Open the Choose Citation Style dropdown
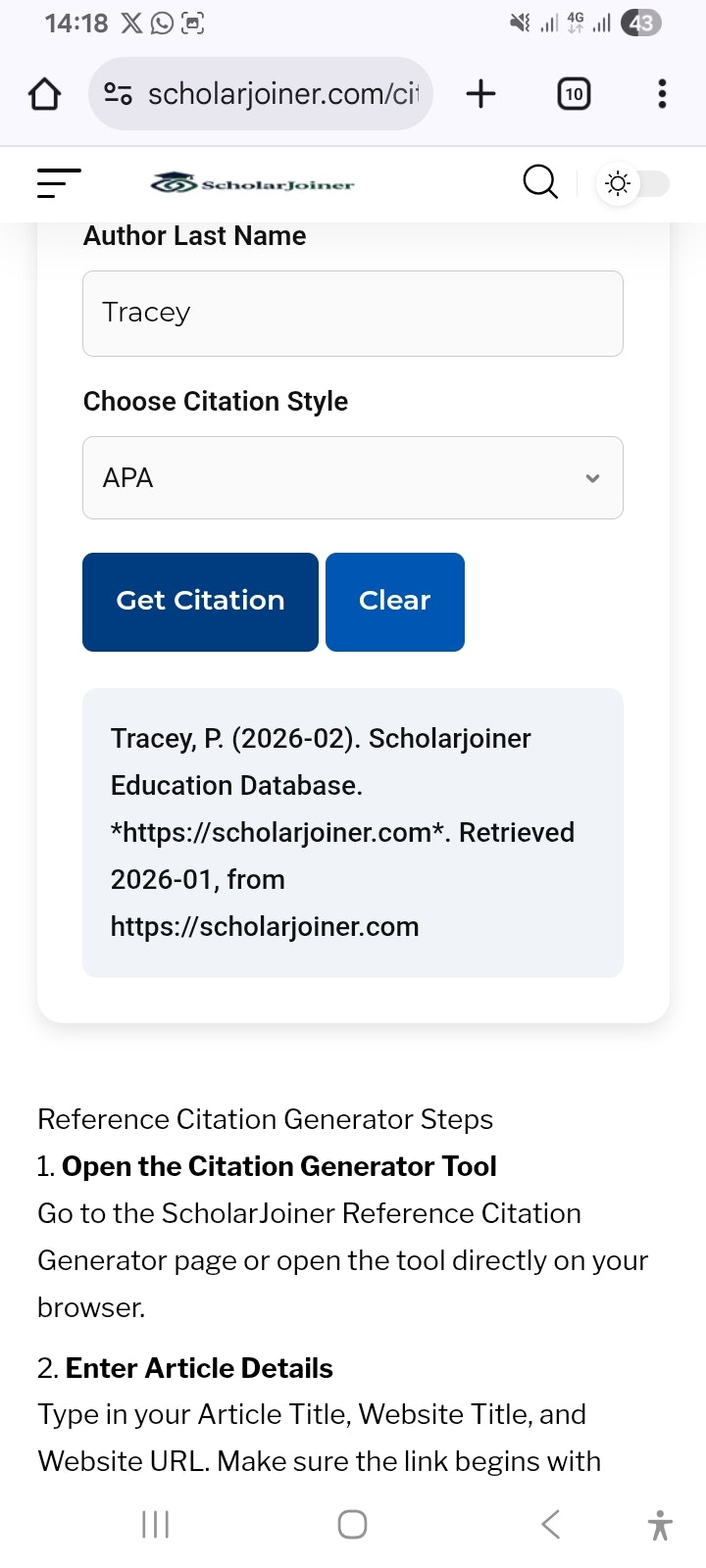The width and height of the screenshot is (706, 1568). pyautogui.click(x=353, y=478)
